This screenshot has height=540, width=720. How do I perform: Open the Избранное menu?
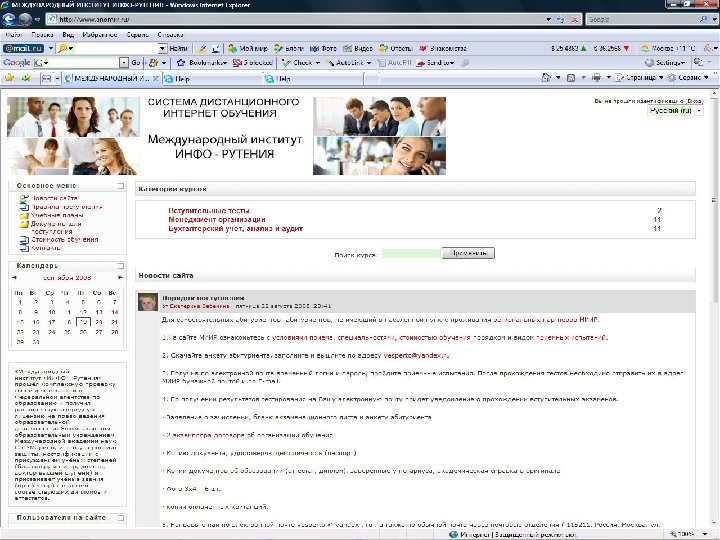pos(100,35)
